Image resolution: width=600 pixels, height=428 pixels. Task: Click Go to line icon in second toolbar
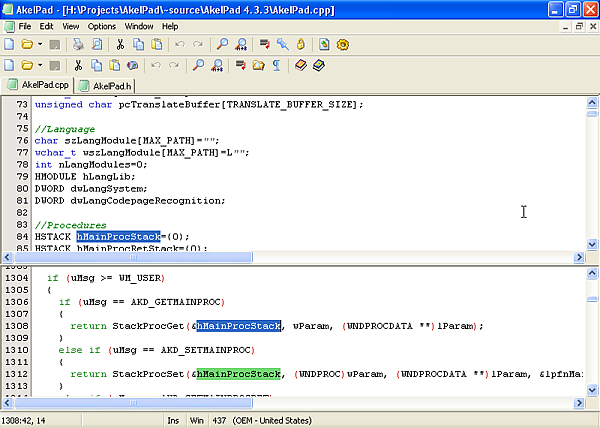pyautogui.click(x=240, y=65)
